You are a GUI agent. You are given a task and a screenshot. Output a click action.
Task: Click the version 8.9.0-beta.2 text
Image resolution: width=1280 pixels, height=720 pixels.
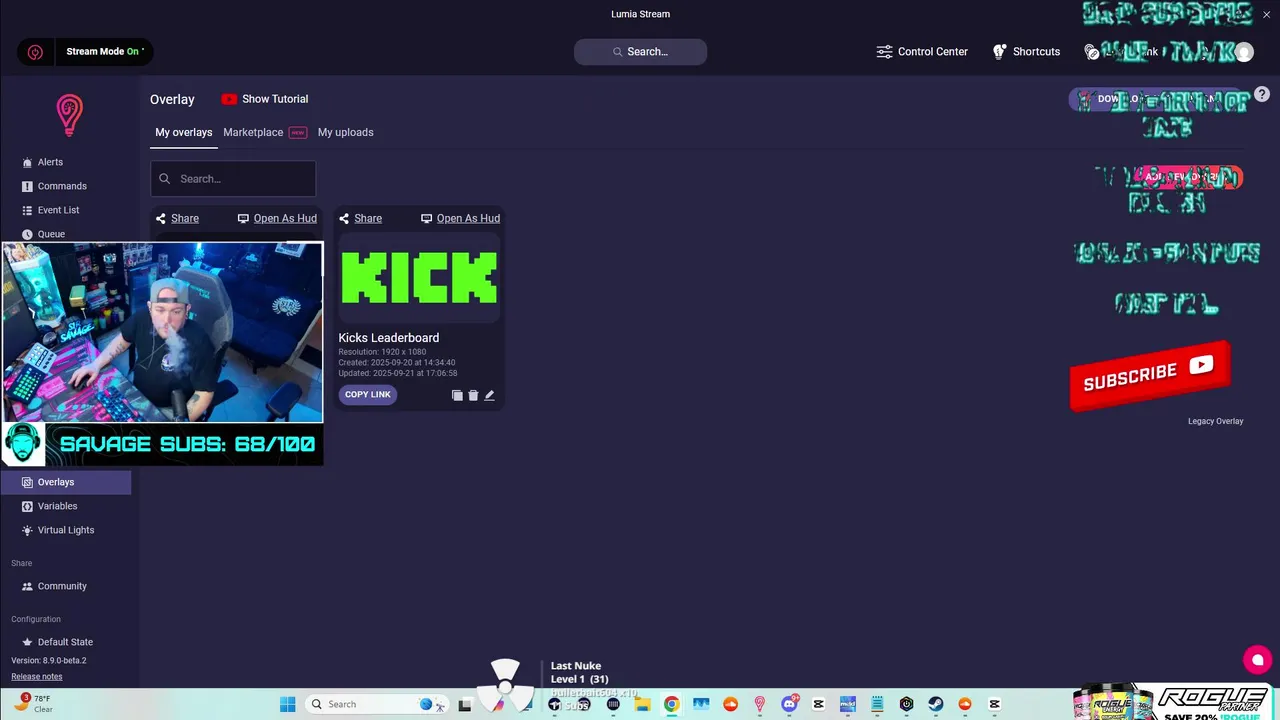[49, 661]
